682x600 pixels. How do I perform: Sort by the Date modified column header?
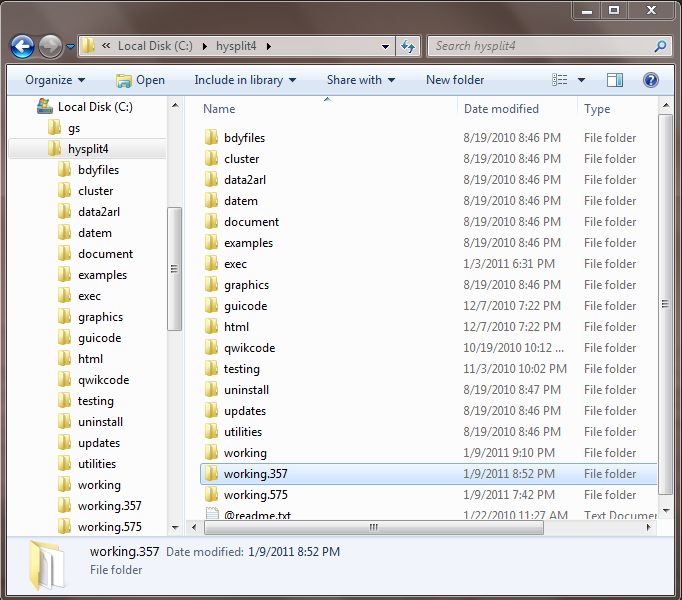[x=501, y=109]
